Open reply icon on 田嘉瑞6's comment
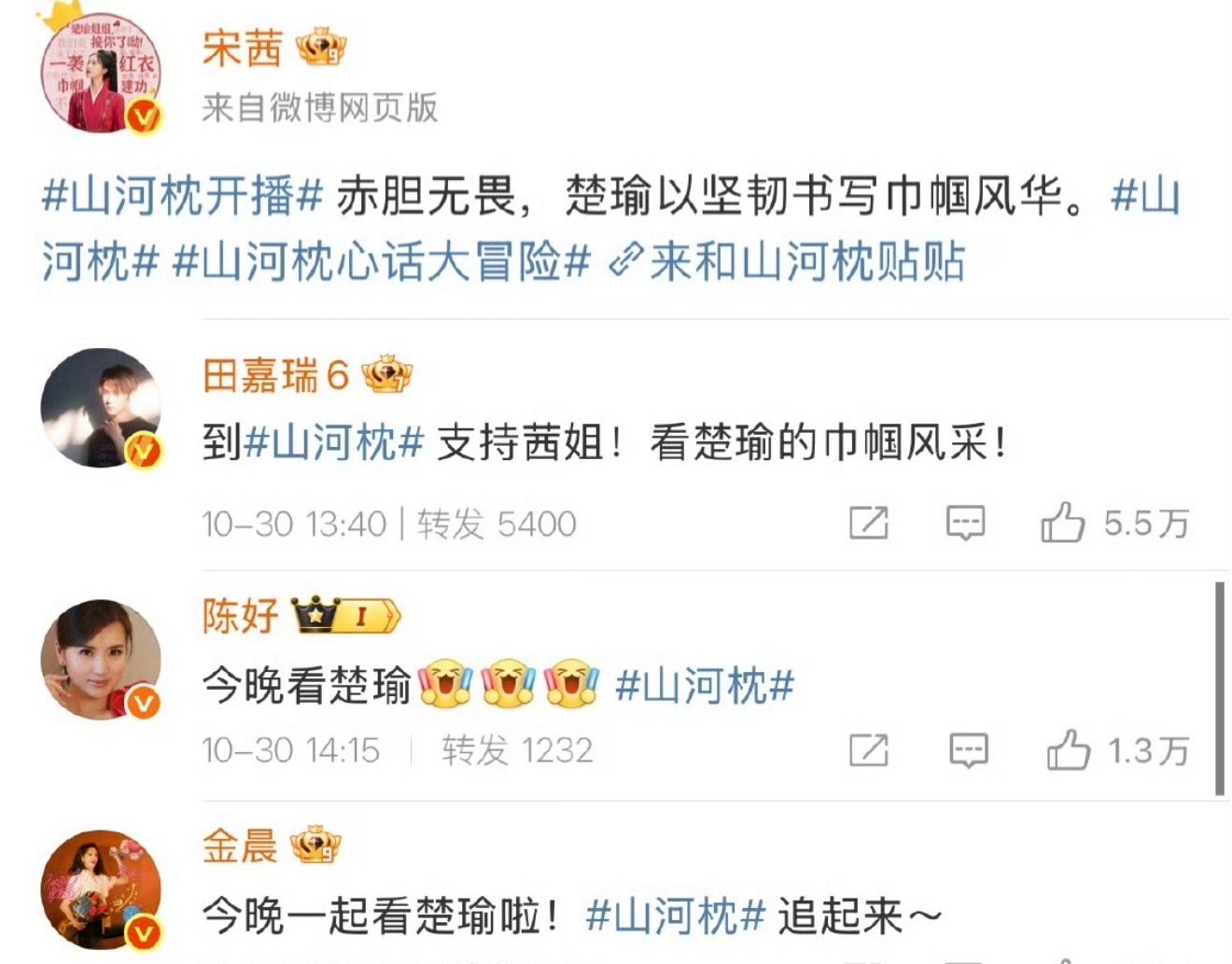 pos(965,523)
